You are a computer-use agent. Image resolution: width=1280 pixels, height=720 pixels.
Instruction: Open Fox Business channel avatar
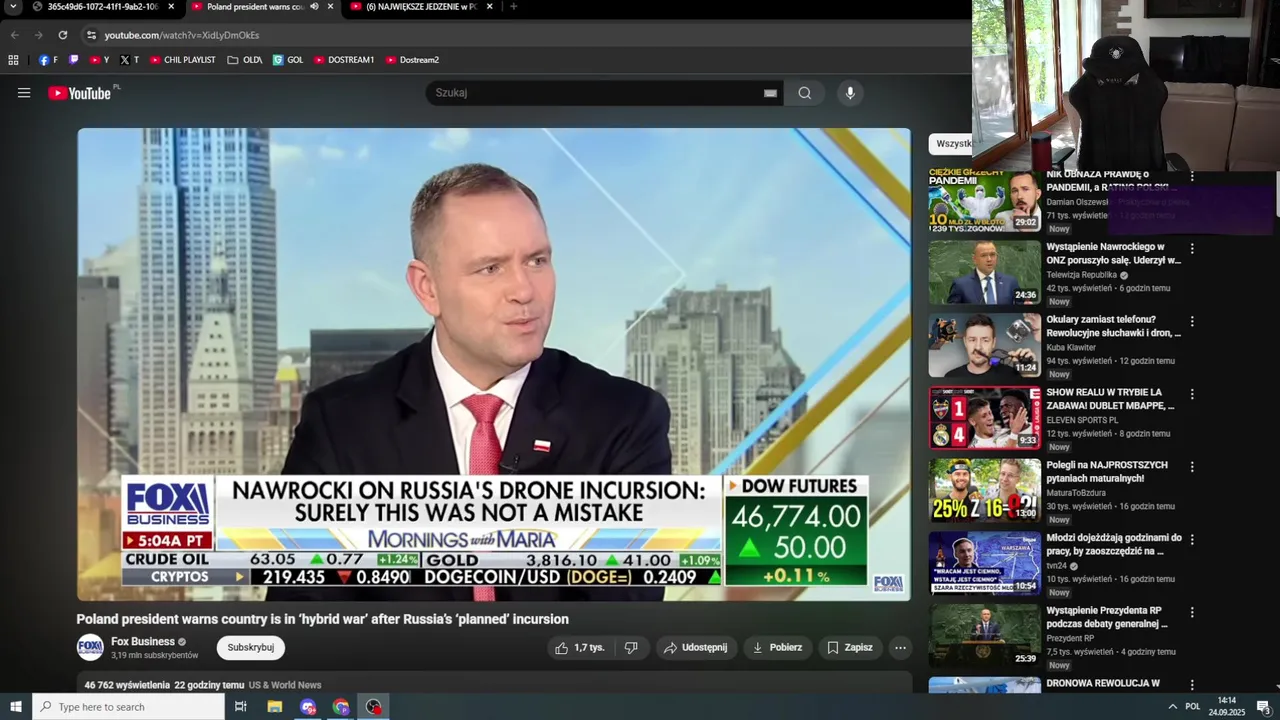pos(90,648)
